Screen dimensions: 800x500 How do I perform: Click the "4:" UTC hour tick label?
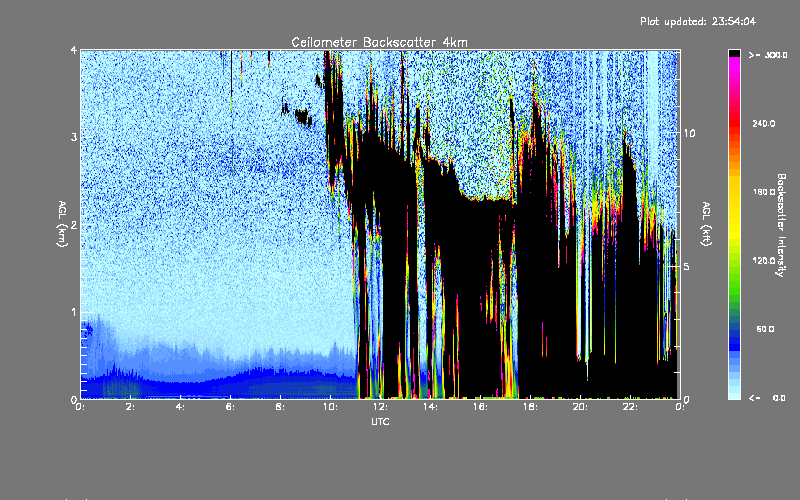click(180, 407)
